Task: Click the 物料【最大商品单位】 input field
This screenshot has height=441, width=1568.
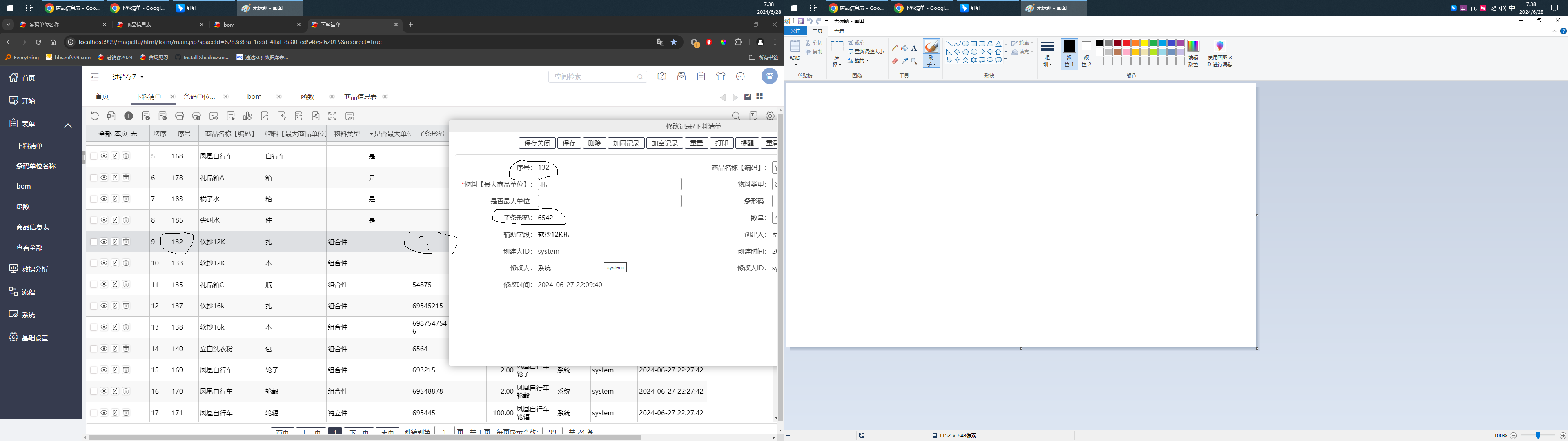Action: click(x=609, y=184)
